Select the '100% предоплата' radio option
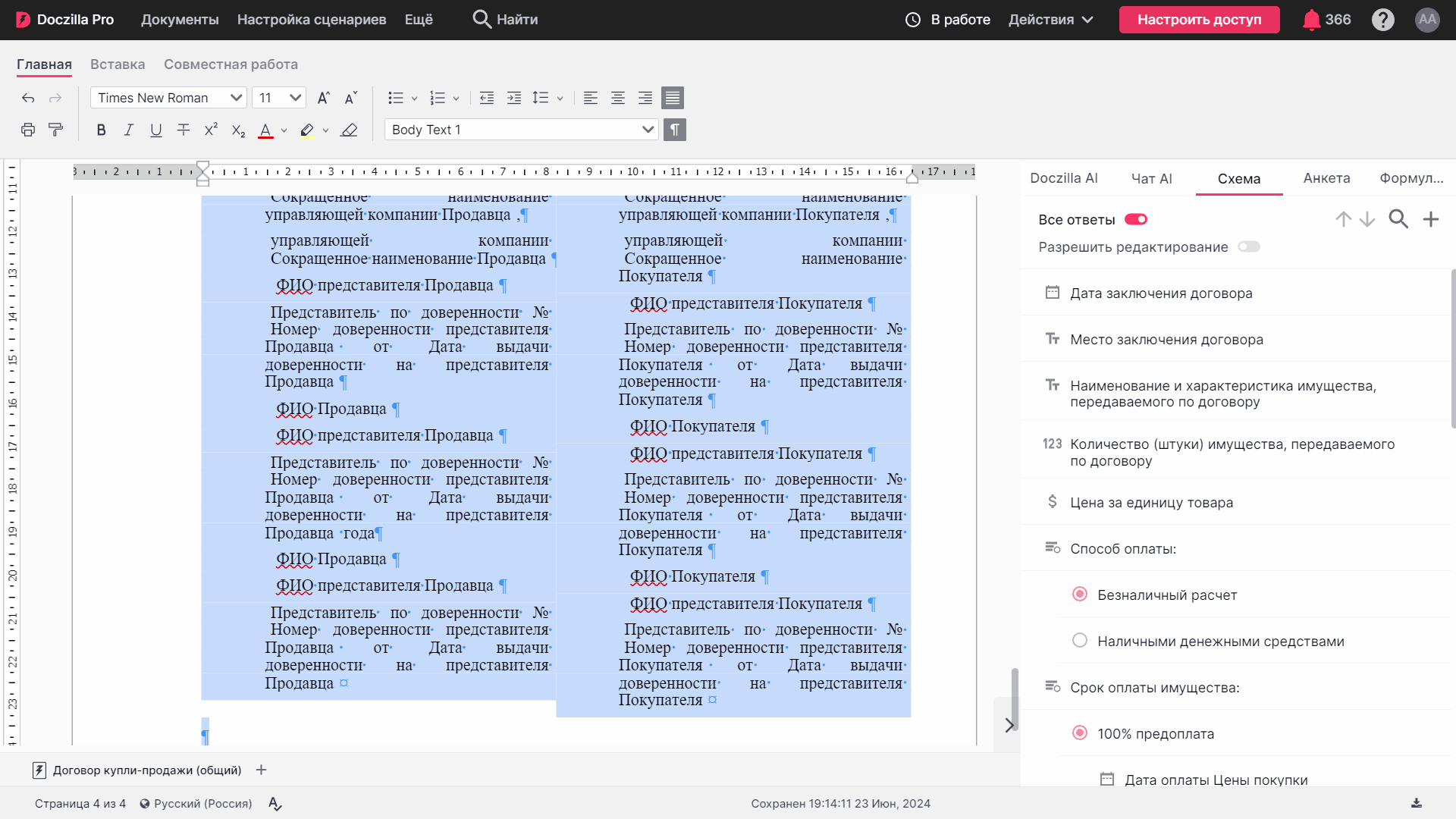 [1080, 733]
